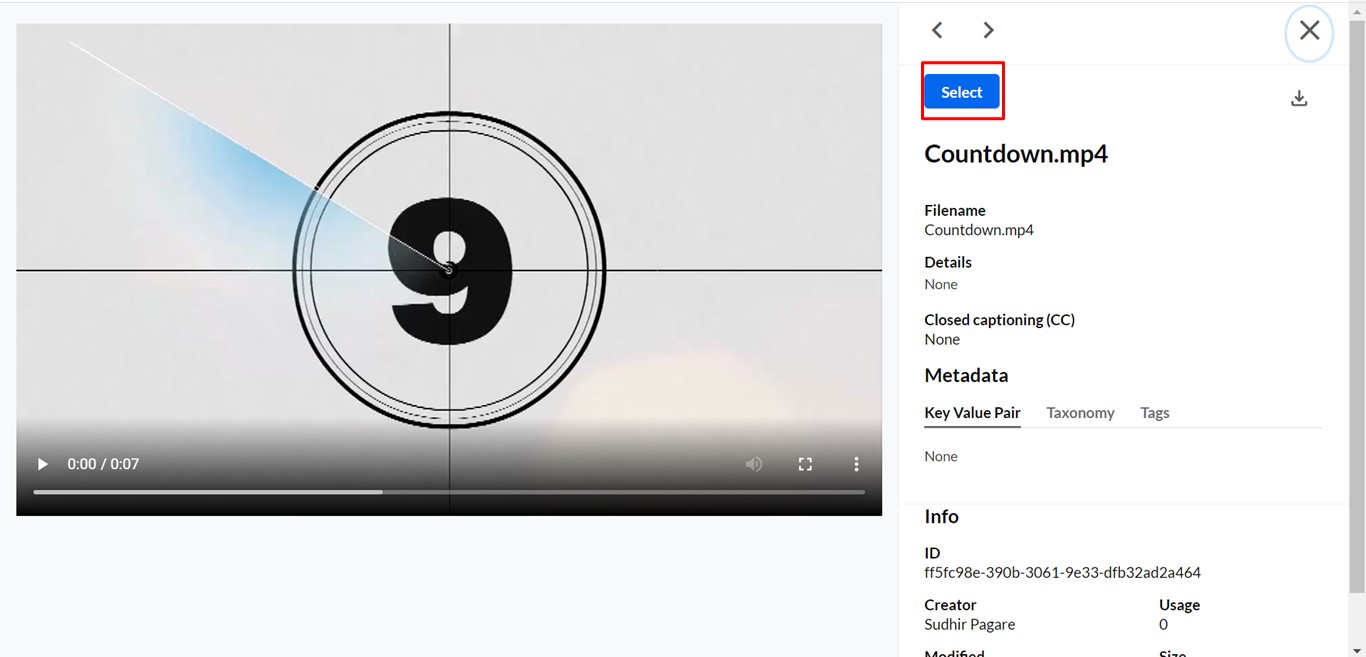Seek along the video progress bar
The height and width of the screenshot is (657, 1366).
coord(449,492)
